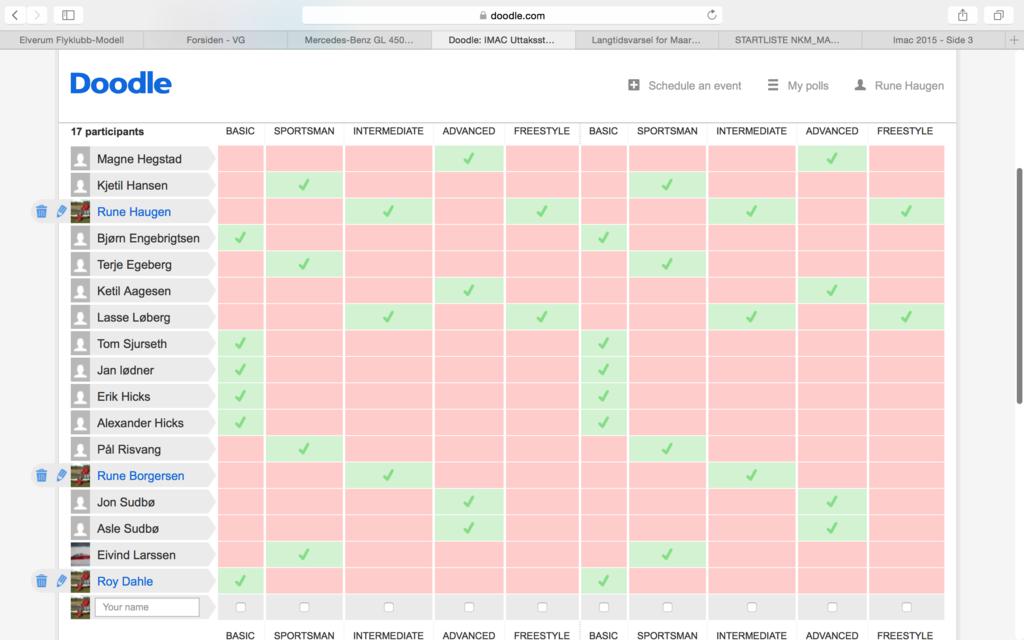This screenshot has width=1024, height=640.
Task: Enable the last FREESTYLE checkbox in new row
Action: pos(906,607)
